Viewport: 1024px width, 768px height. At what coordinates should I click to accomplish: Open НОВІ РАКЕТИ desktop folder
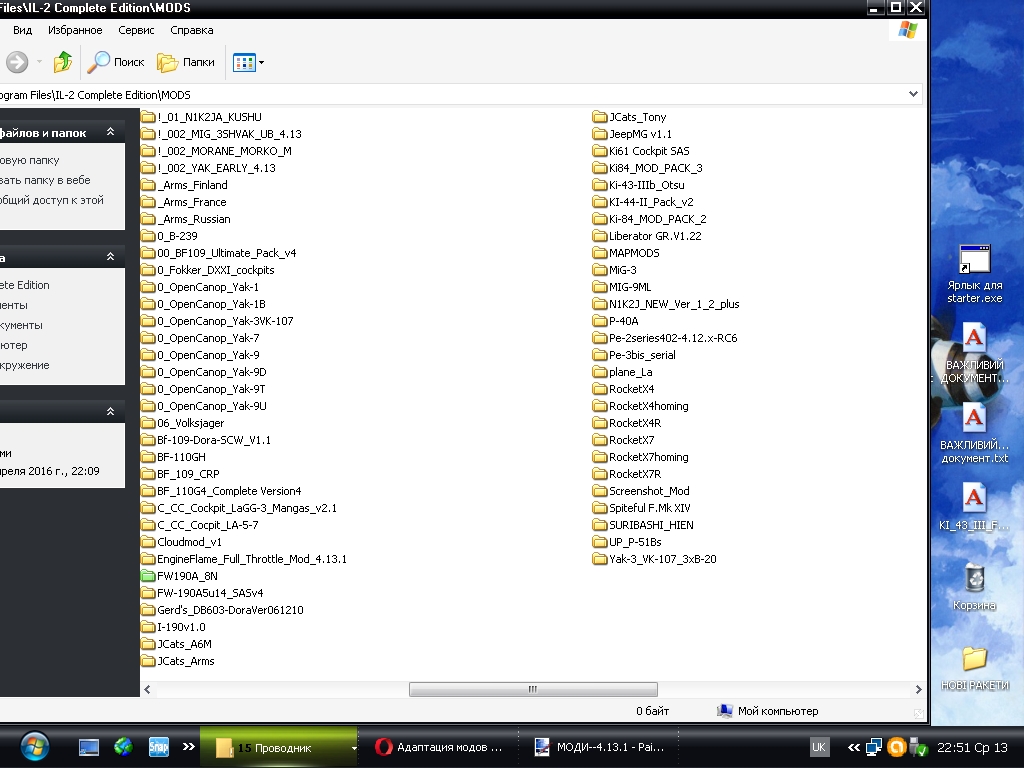click(974, 668)
